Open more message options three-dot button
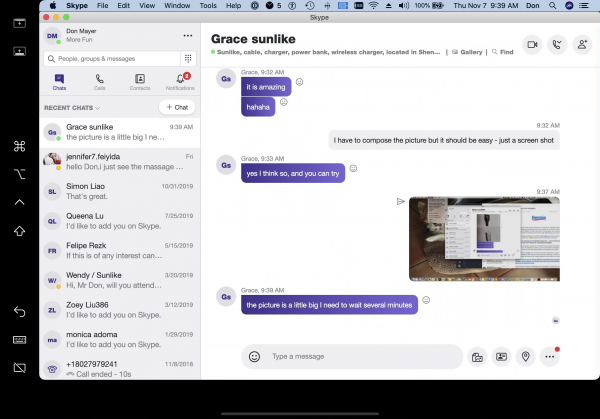 click(x=549, y=356)
